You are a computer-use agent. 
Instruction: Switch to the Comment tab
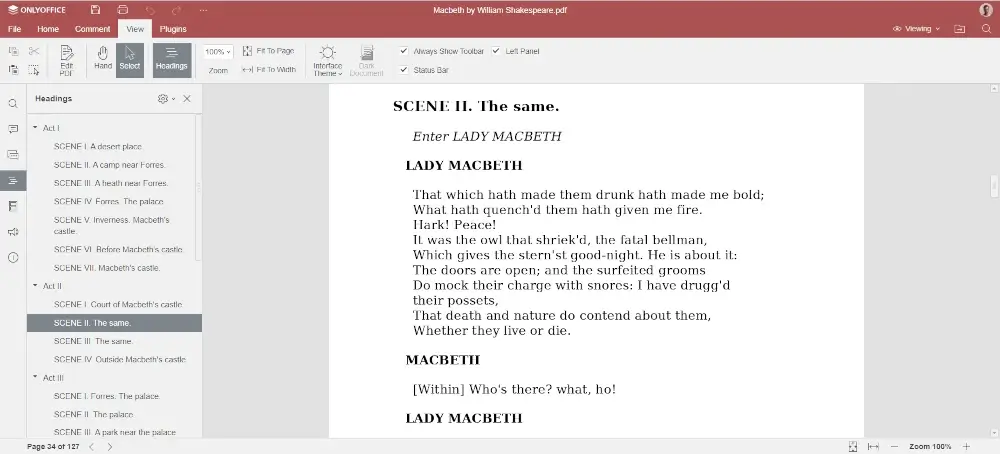point(92,29)
